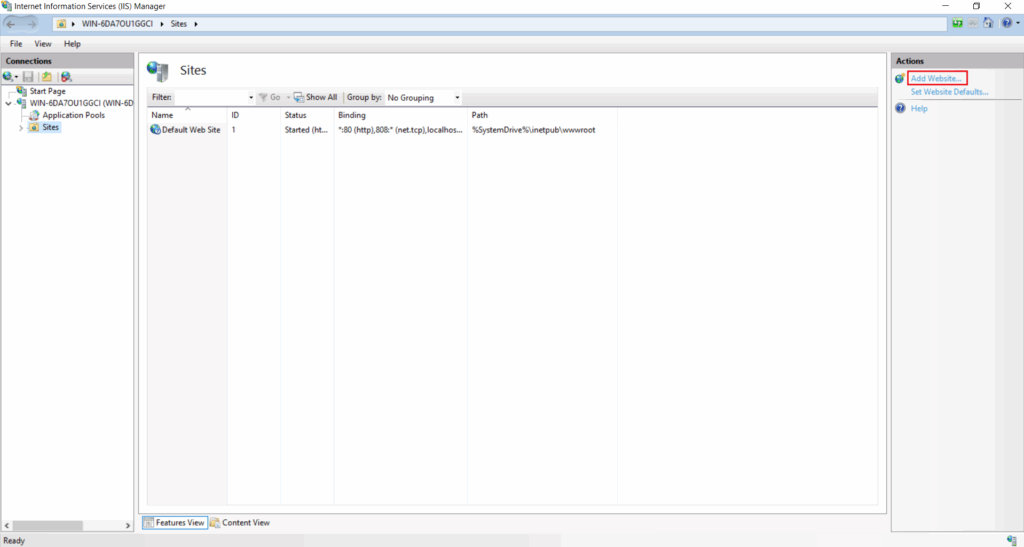Click the Create New Connection globe icon
Viewport: 1024px width, 547px height.
pos(9,77)
